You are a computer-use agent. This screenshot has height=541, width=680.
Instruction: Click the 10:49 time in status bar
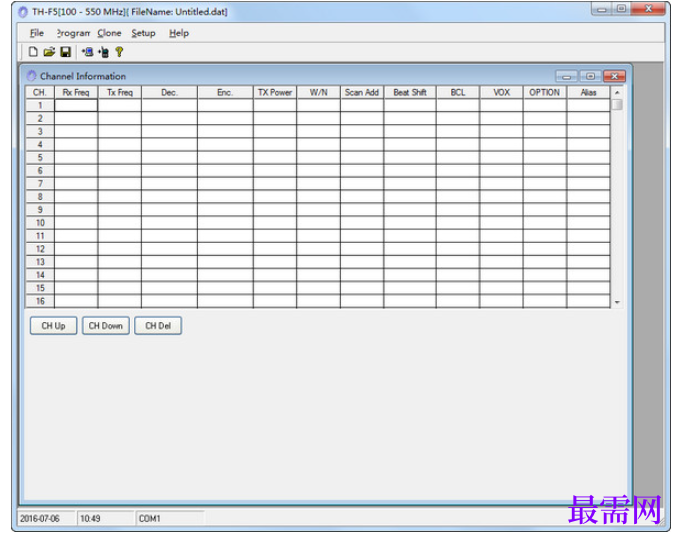90,518
